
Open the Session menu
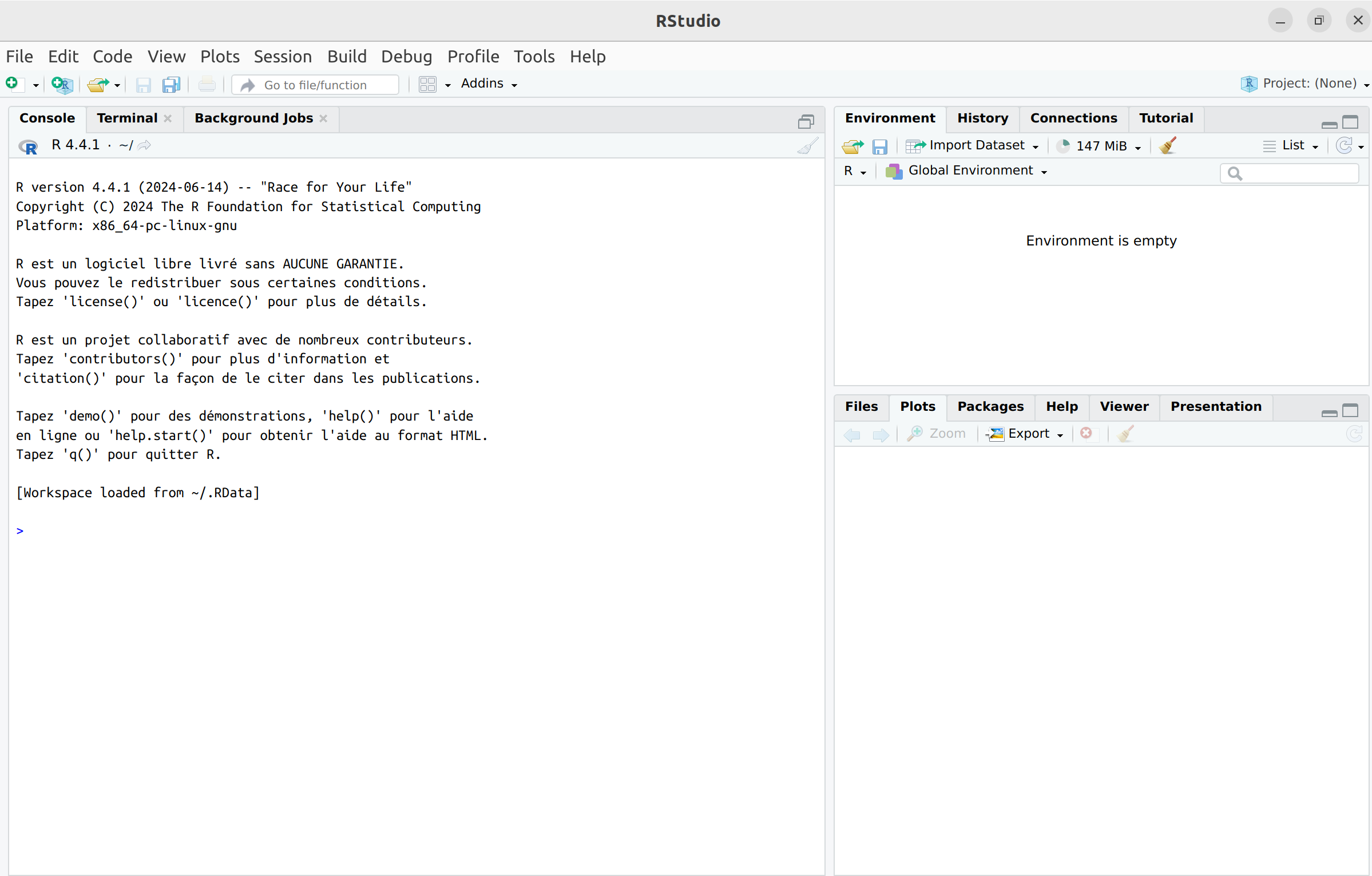click(x=283, y=57)
